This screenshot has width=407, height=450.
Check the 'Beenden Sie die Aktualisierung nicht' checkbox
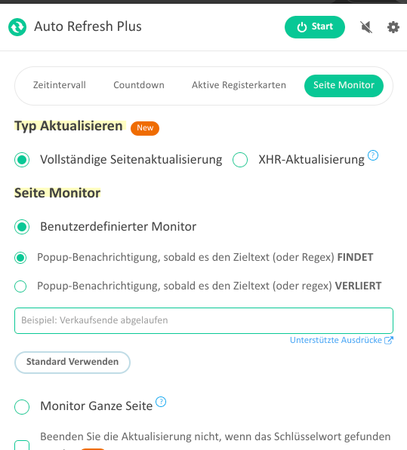22,445
